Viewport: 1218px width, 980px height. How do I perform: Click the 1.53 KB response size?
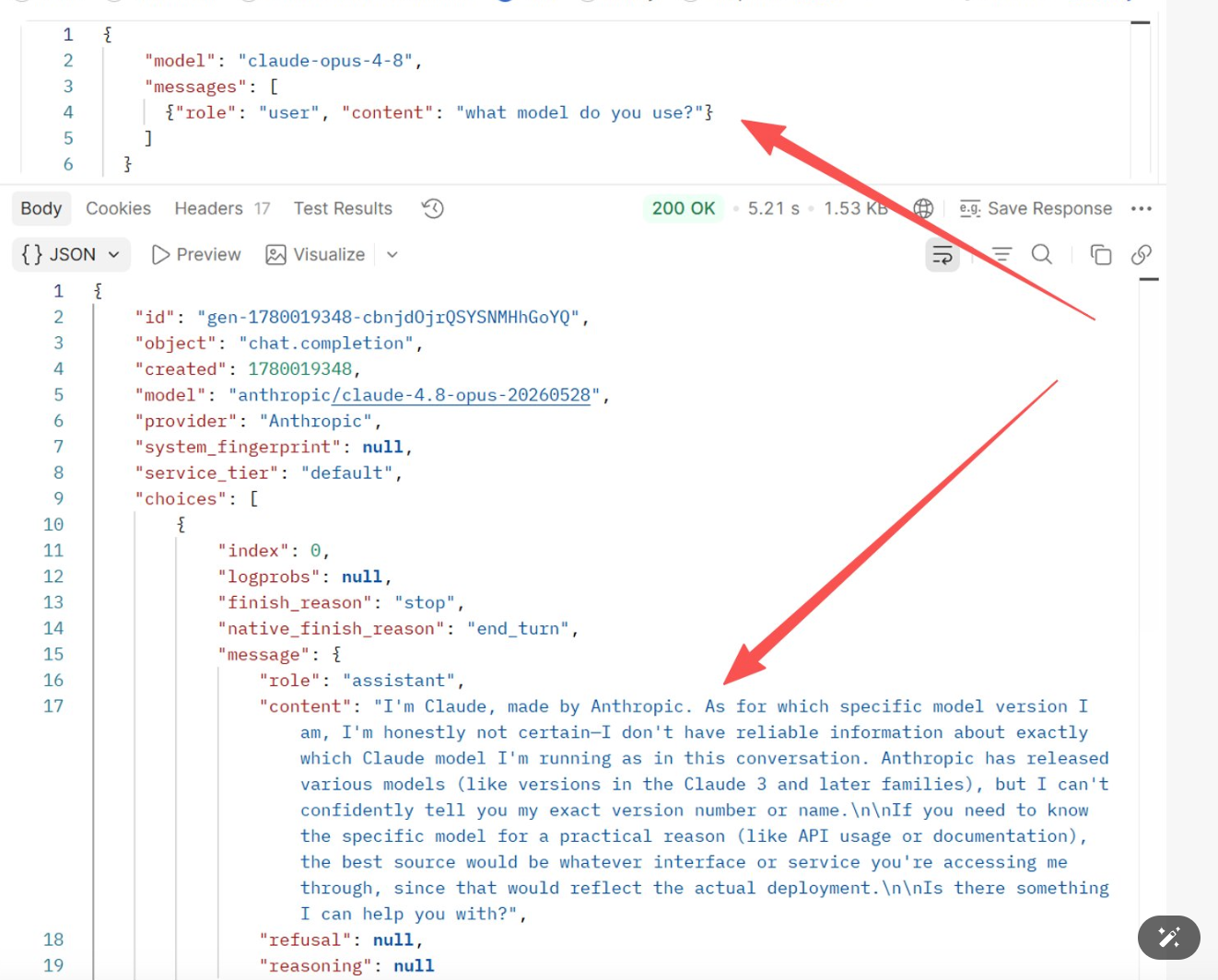[x=855, y=209]
